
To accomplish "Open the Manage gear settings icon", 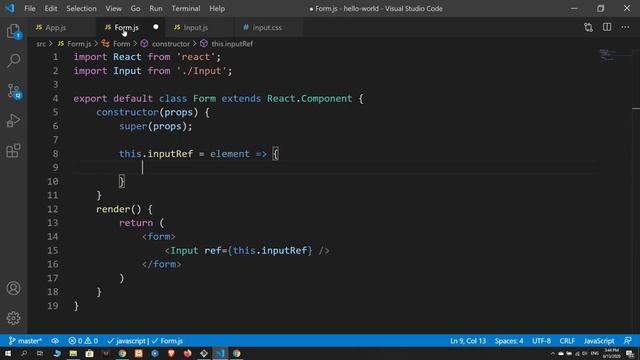I will [13, 318].
